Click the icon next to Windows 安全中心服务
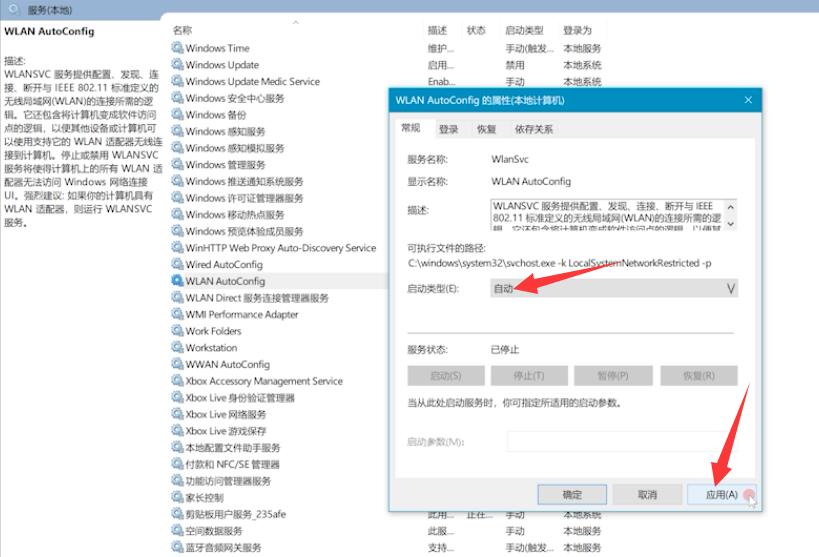819x557 pixels. pos(178,98)
